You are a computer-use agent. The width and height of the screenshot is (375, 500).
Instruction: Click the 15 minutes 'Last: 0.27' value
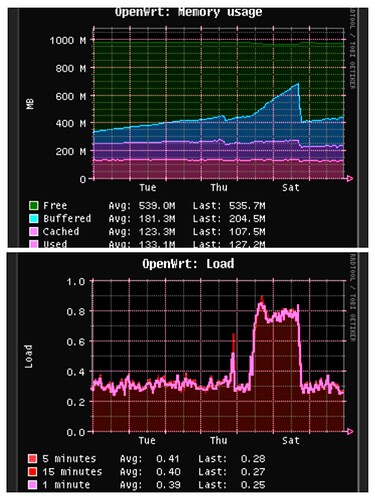click(x=232, y=472)
